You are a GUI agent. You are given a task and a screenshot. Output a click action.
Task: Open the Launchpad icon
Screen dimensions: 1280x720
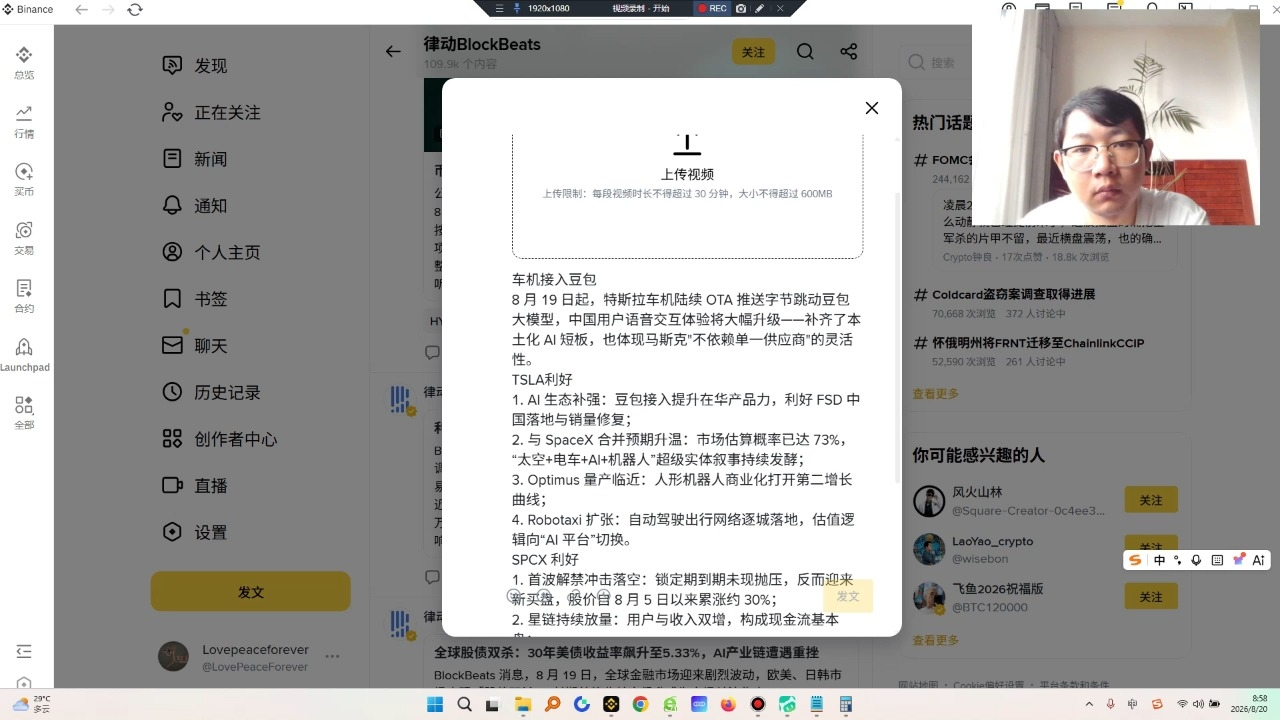click(24, 355)
